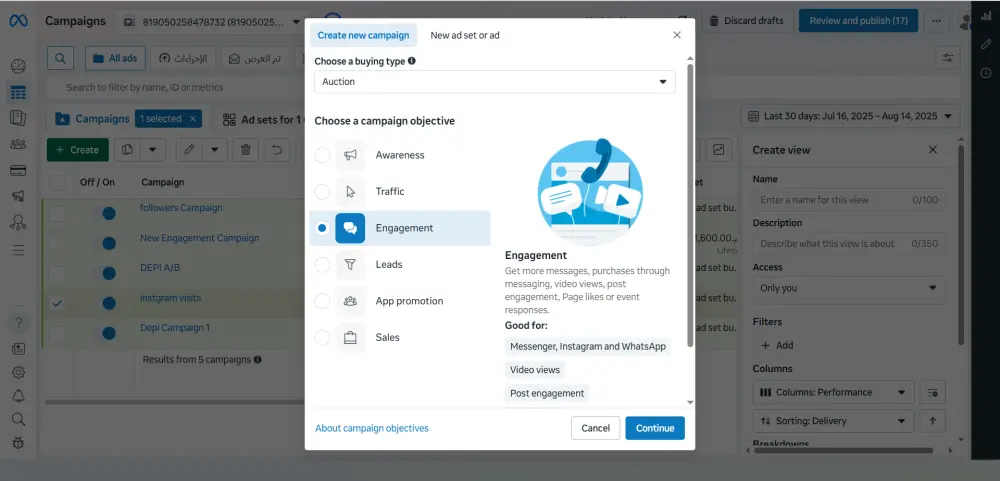1000x481 pixels.
Task: Open the Notifications bell icon
Action: pos(18,396)
